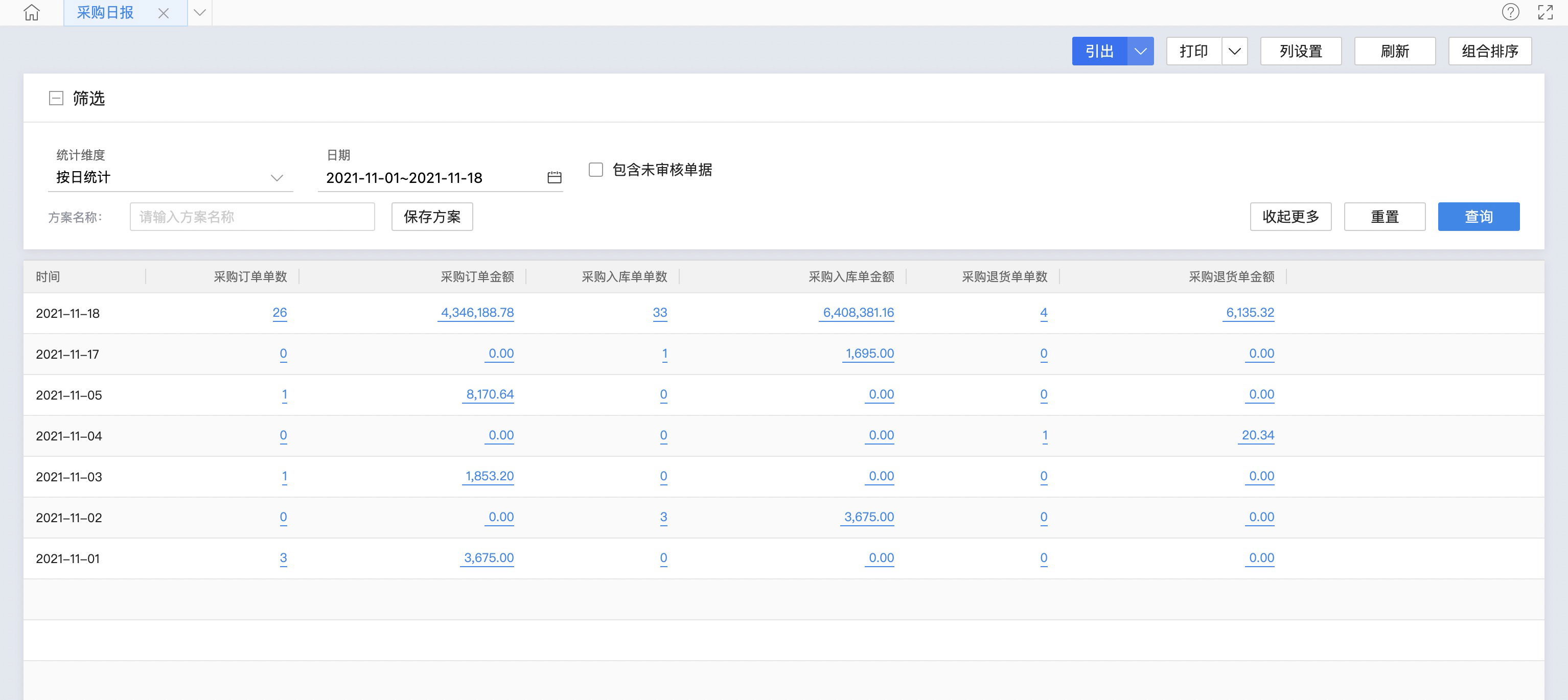Enable 包含未审核单据 checkbox

[596, 170]
